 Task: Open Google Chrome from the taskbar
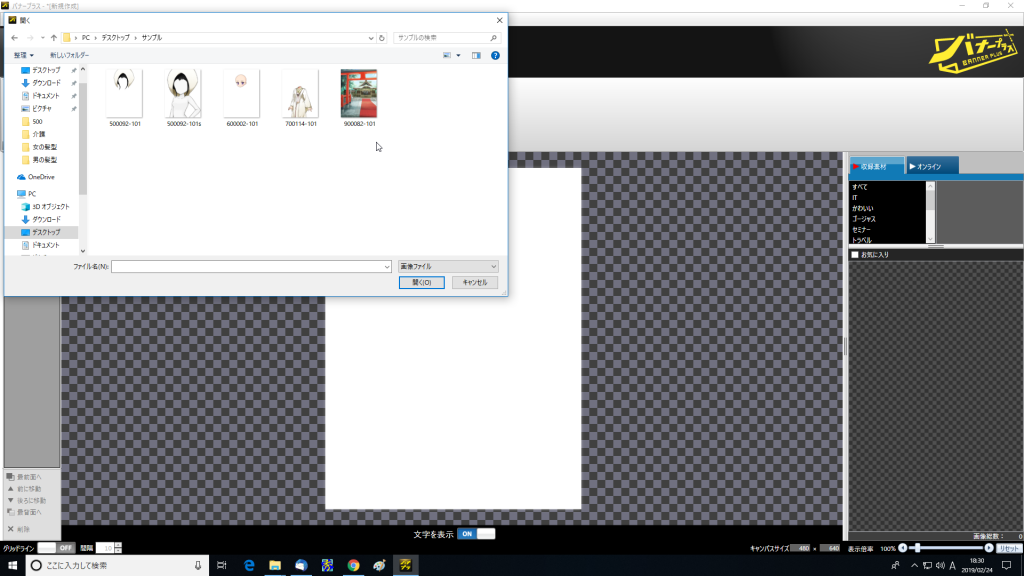353,565
